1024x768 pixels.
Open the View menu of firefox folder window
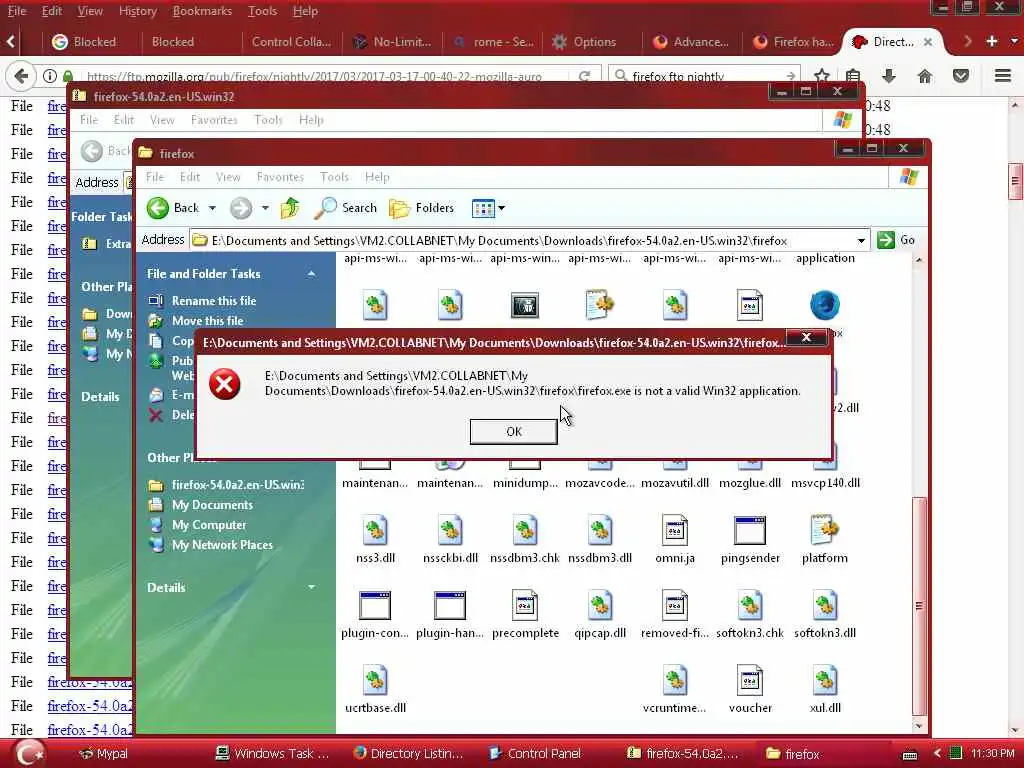[x=228, y=177]
